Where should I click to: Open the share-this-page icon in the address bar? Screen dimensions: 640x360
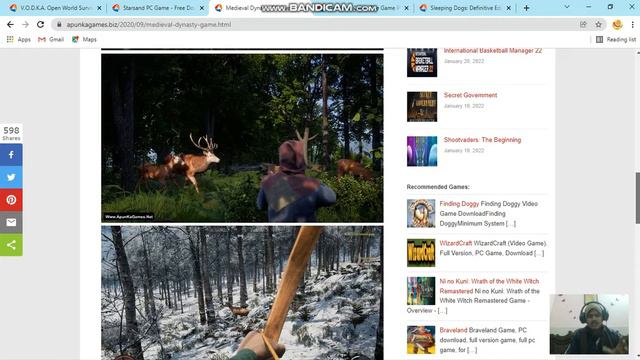[x=583, y=24]
